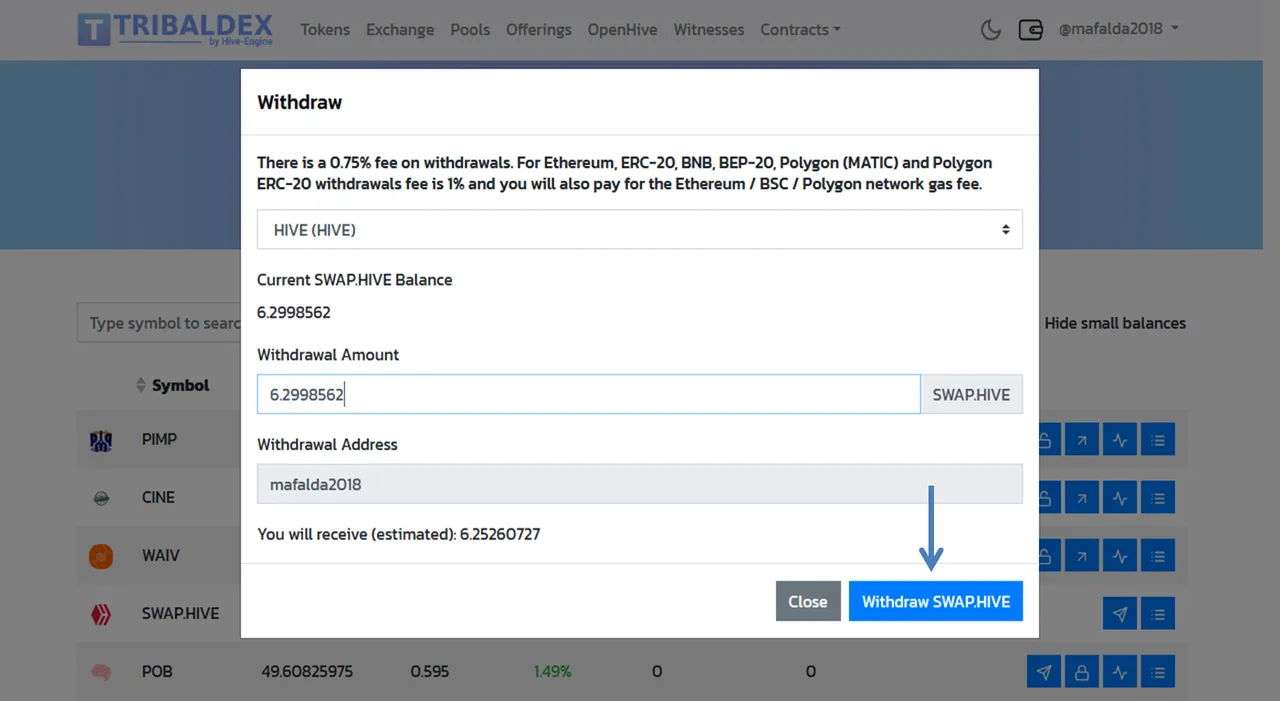This screenshot has width=1280, height=701.
Task: Click the POB token logo
Action: 101,671
